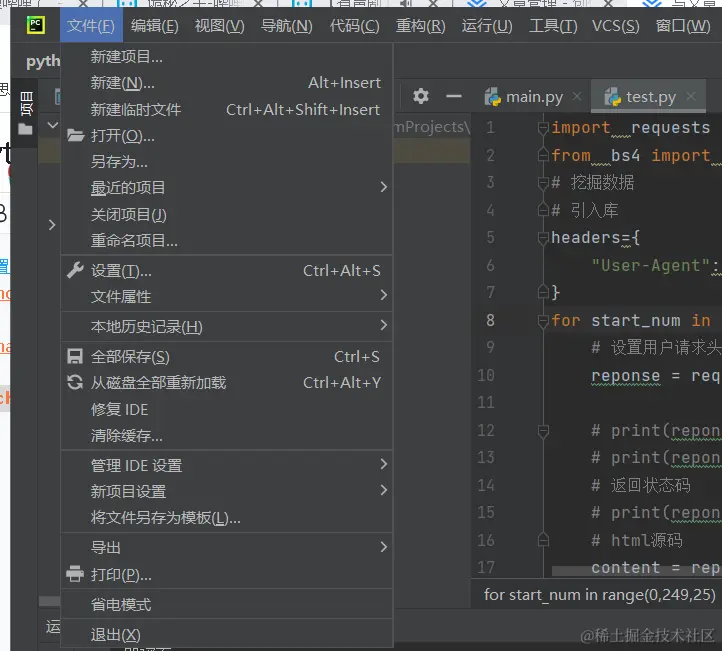Click the PyCharm logo icon

click(x=36, y=25)
